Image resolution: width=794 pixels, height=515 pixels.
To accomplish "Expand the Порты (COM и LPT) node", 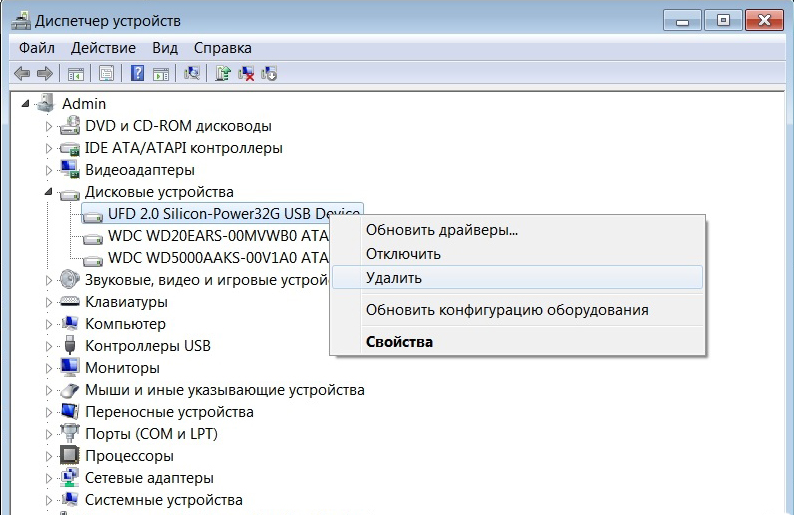I will point(49,434).
